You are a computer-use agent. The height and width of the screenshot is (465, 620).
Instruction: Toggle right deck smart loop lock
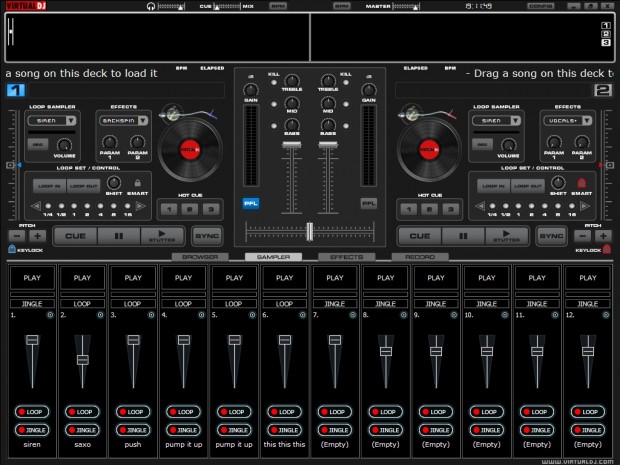coord(581,183)
